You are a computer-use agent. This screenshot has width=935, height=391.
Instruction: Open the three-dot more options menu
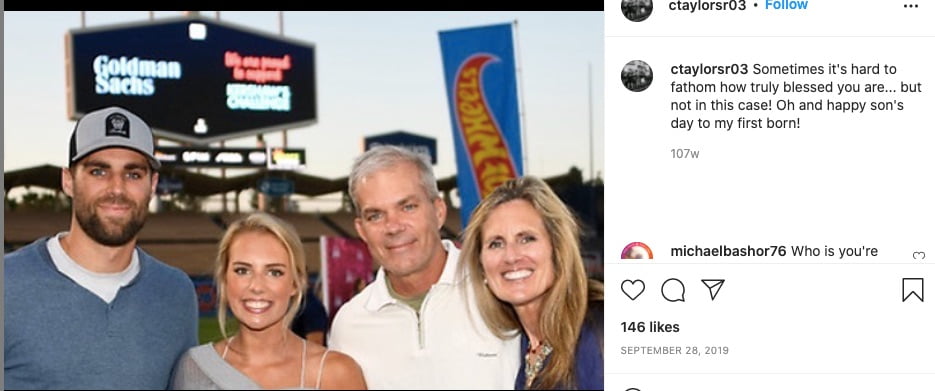(911, 6)
